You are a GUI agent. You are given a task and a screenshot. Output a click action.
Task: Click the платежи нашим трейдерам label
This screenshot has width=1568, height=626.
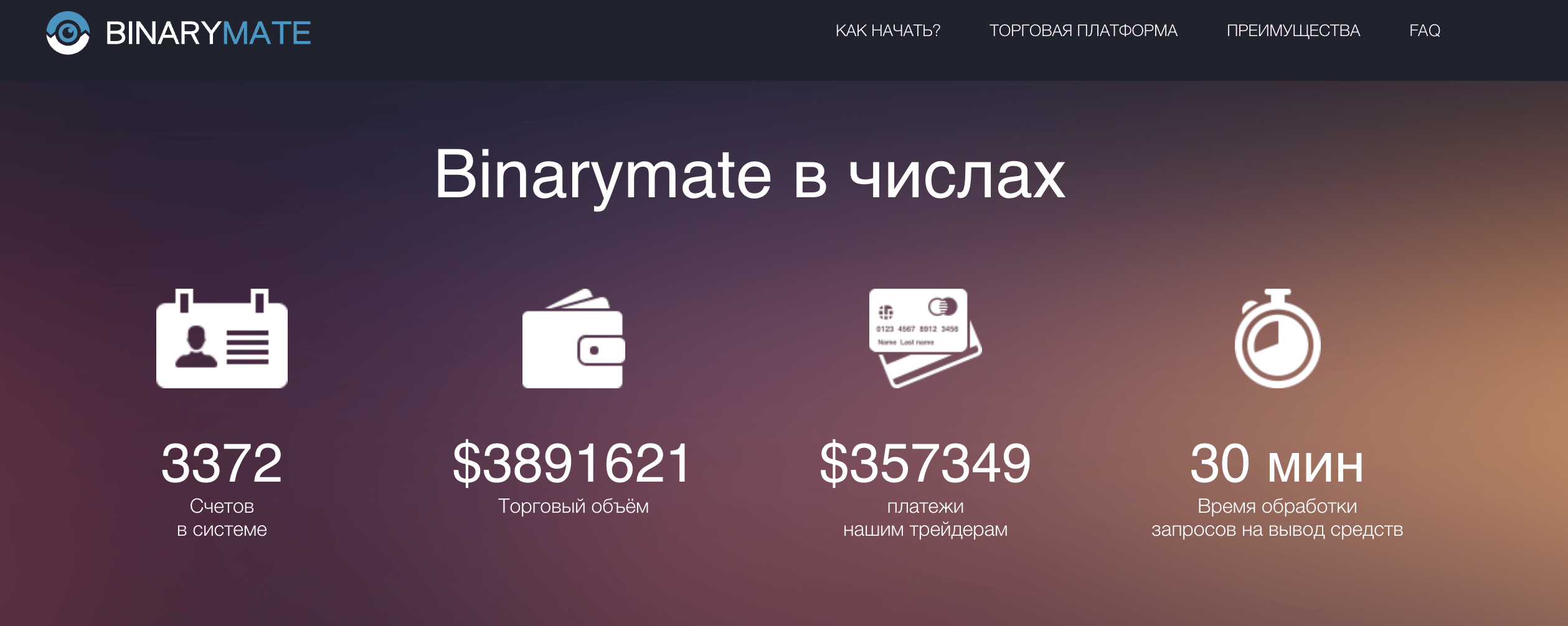pyautogui.click(x=925, y=518)
